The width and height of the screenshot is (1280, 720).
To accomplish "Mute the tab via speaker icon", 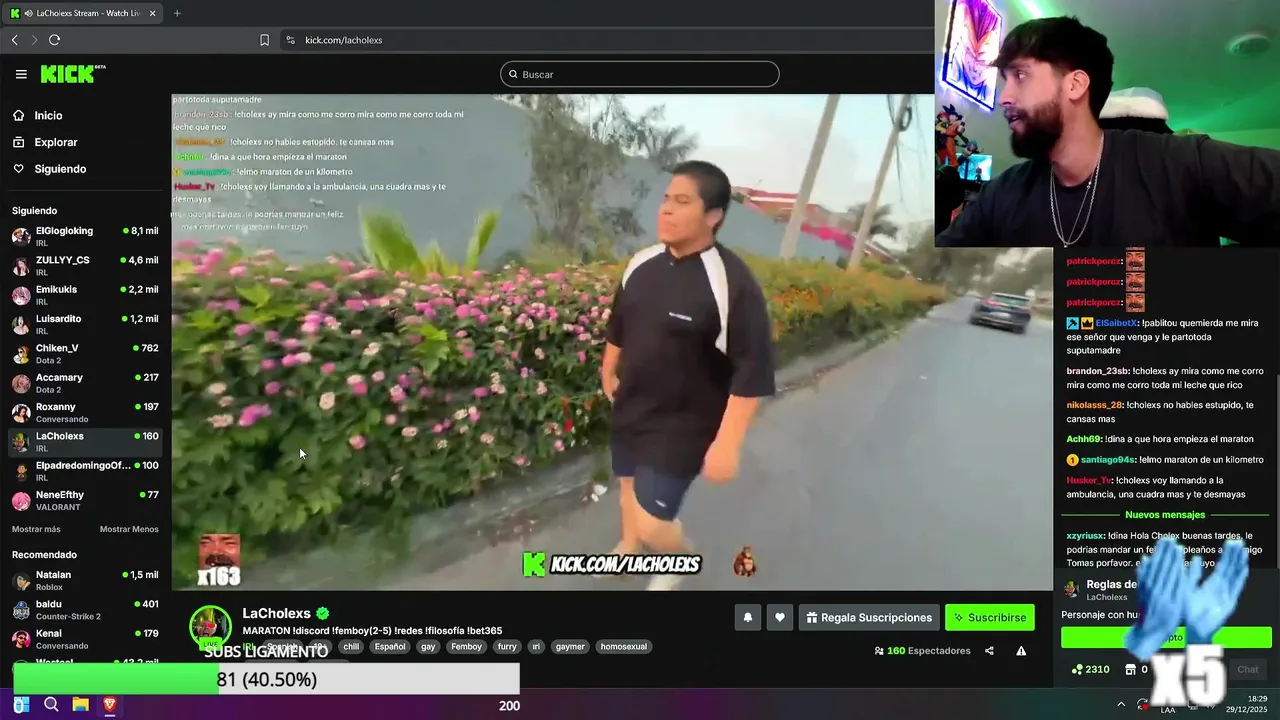I will 27,13.
